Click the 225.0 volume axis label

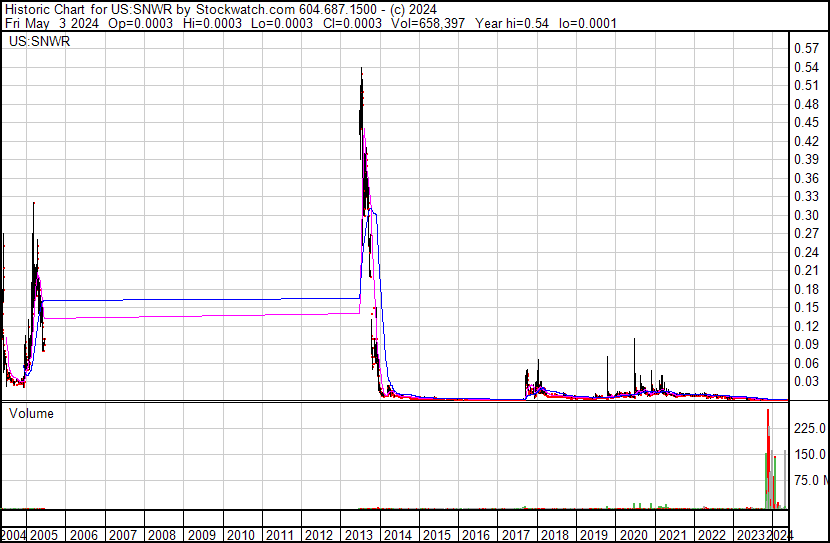(810, 428)
